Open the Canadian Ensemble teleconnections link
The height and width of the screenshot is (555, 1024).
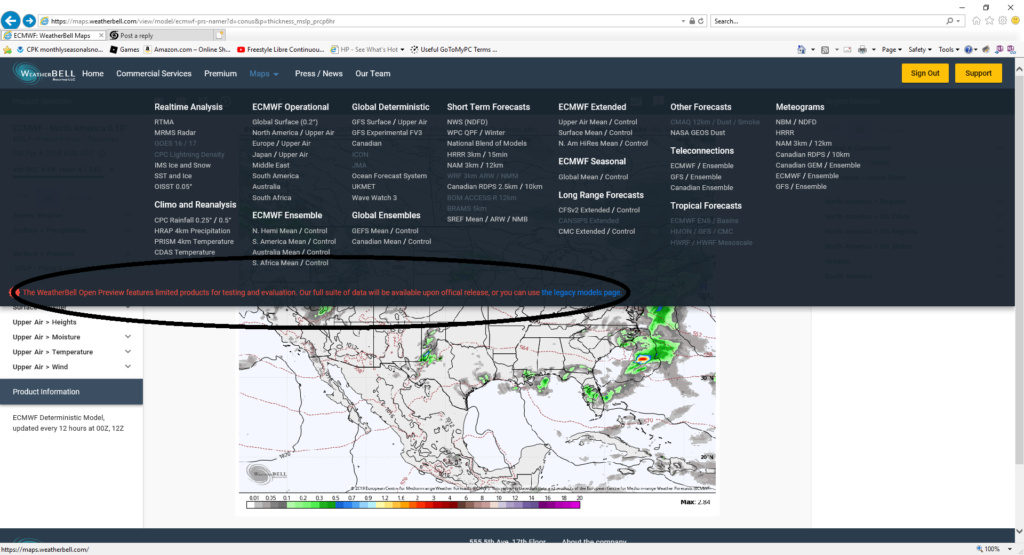pyautogui.click(x=701, y=187)
